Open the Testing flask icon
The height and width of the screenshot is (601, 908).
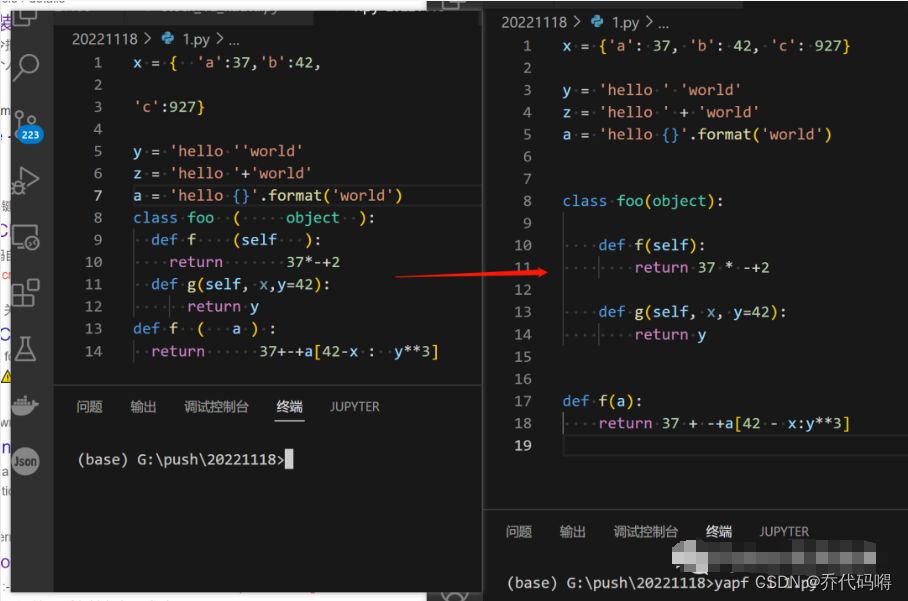click(26, 349)
